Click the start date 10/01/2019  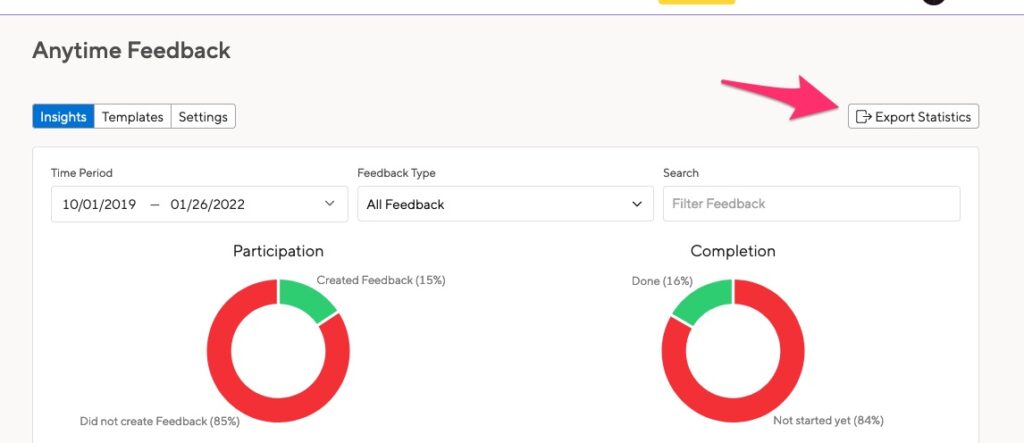pos(99,205)
